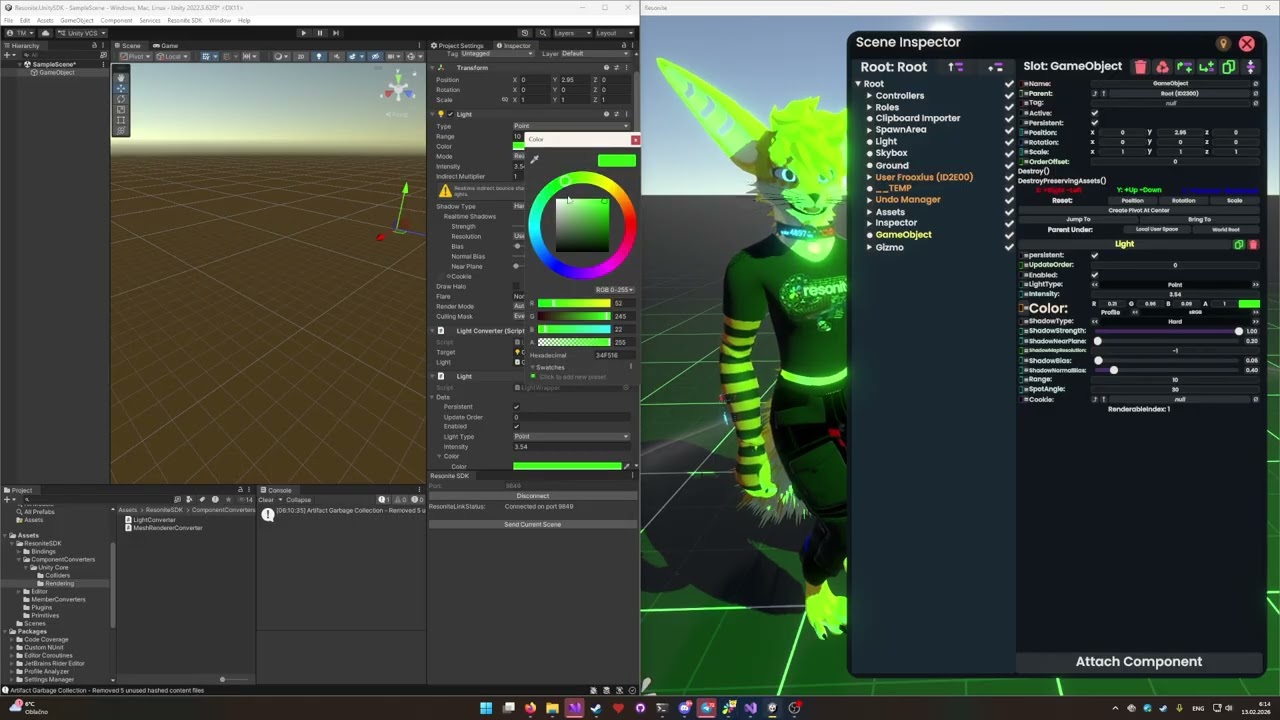Open Unity undo history icon
1280x720 pixels.
click(525, 33)
